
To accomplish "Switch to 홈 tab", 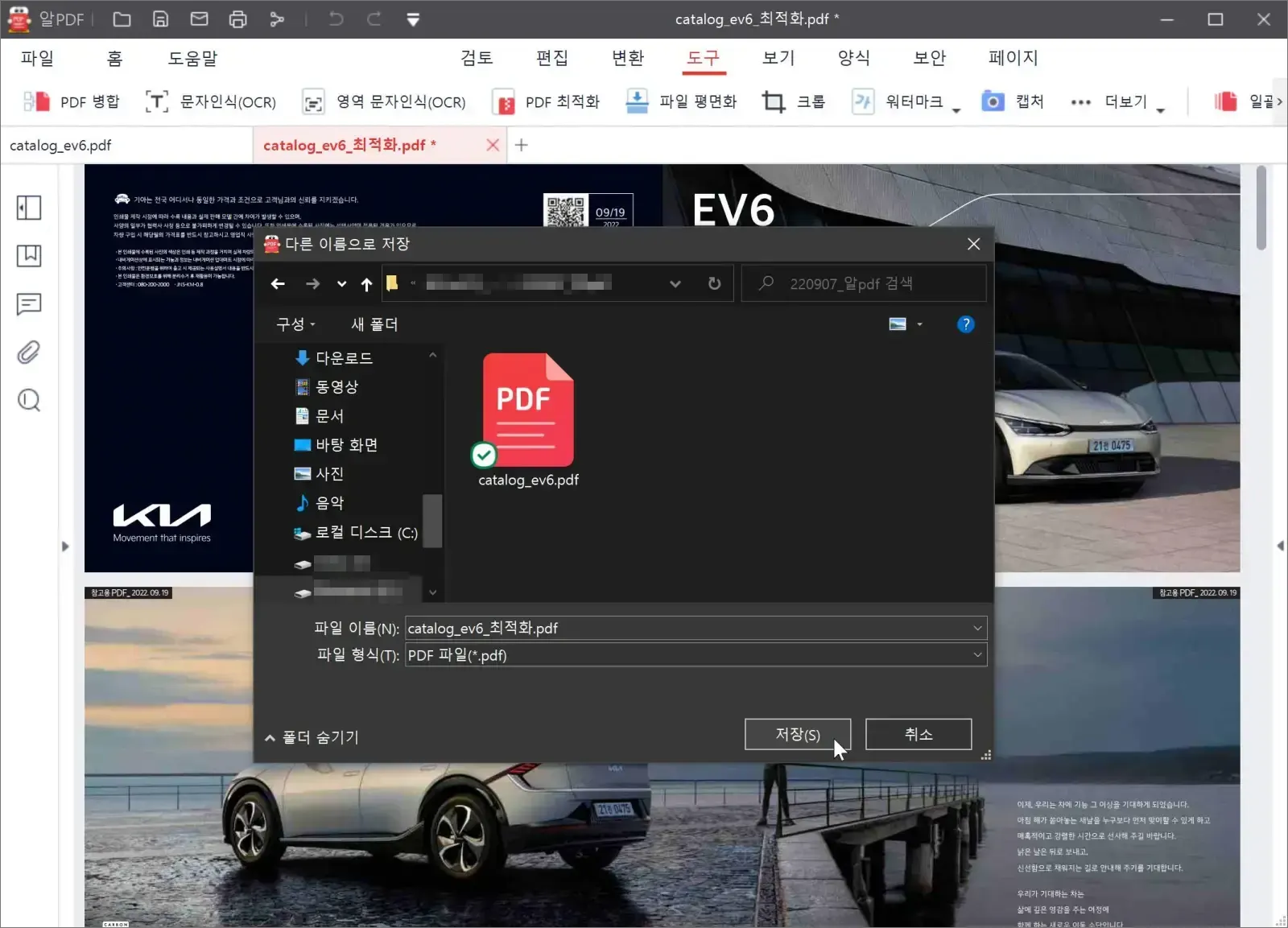I will click(114, 58).
